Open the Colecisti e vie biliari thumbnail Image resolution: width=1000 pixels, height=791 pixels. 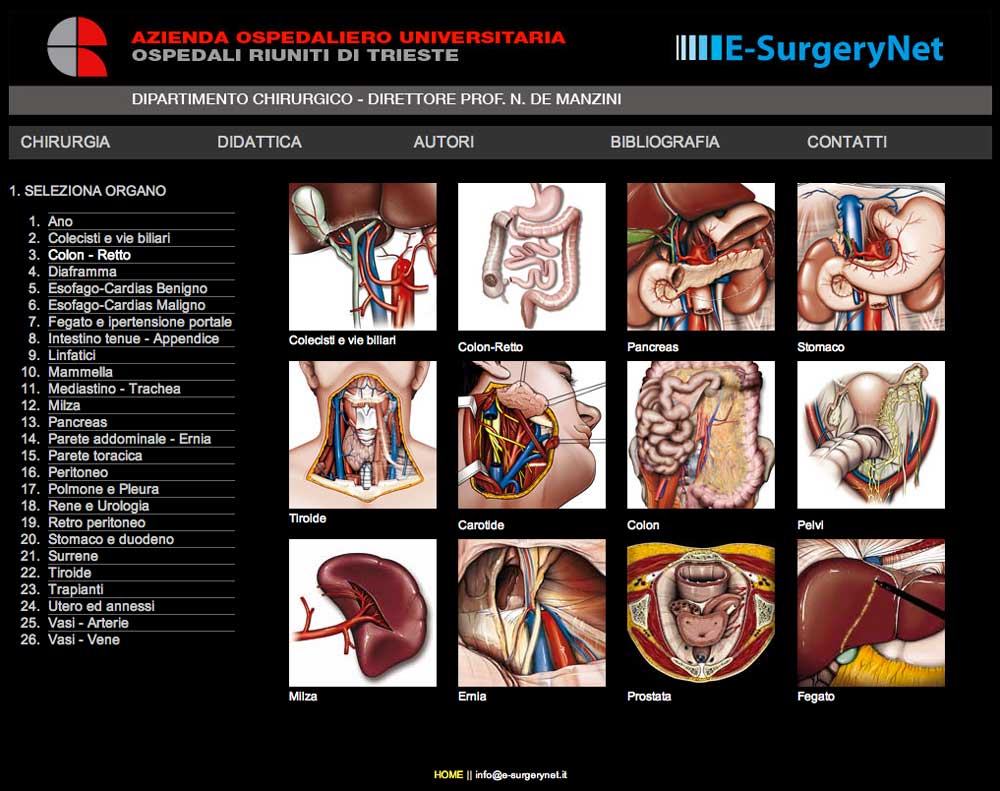(x=363, y=256)
